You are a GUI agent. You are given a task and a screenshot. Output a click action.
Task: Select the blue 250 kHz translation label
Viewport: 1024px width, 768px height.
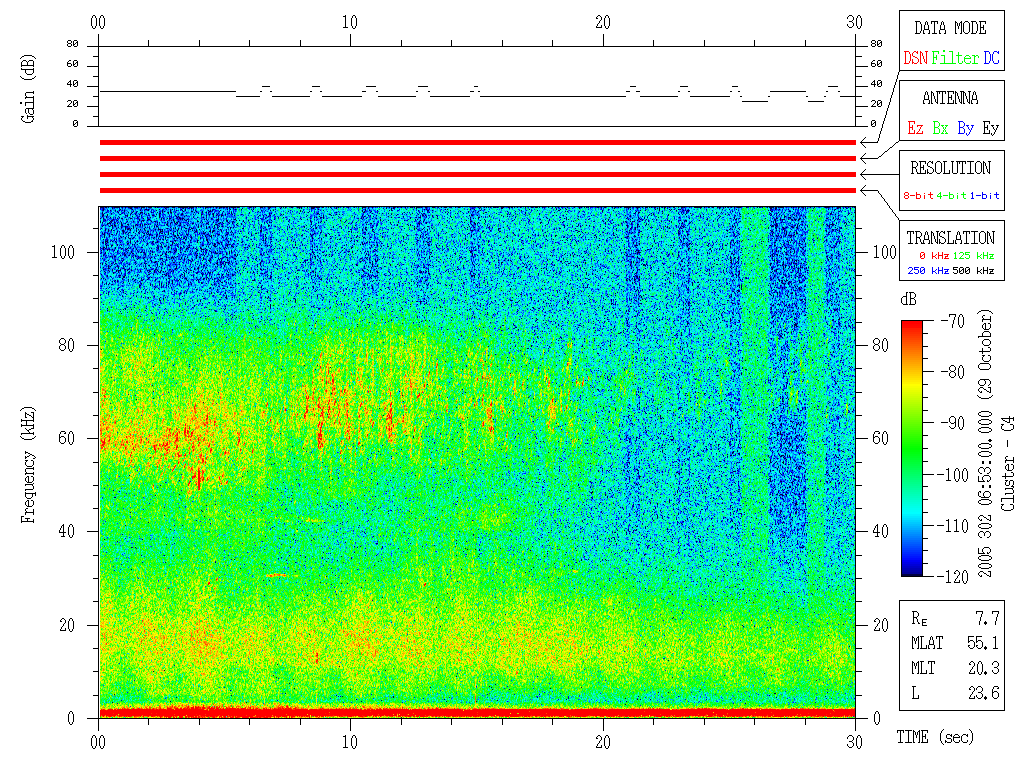click(928, 270)
